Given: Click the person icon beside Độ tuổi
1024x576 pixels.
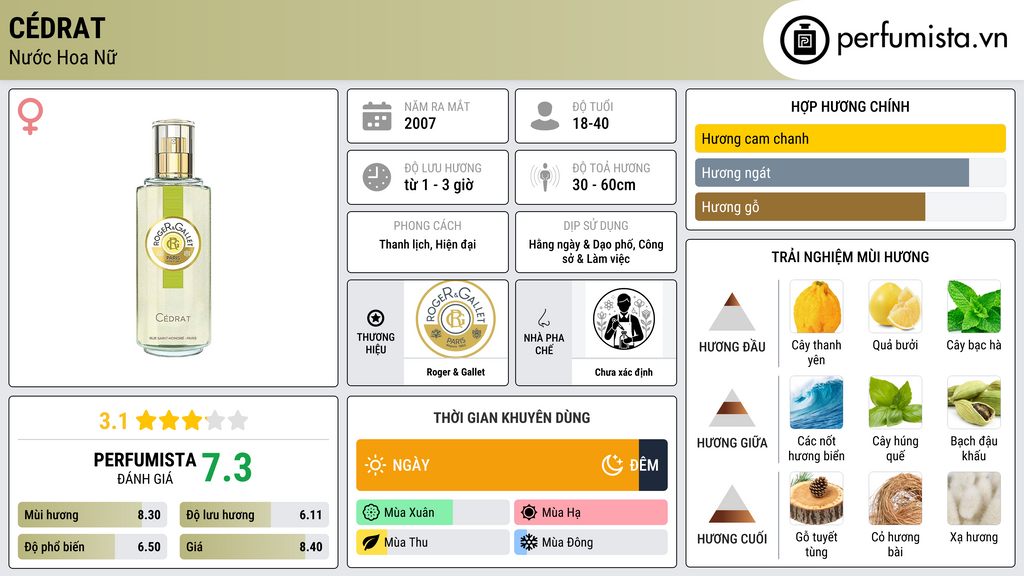Looking at the screenshot, I should pyautogui.click(x=545, y=116).
